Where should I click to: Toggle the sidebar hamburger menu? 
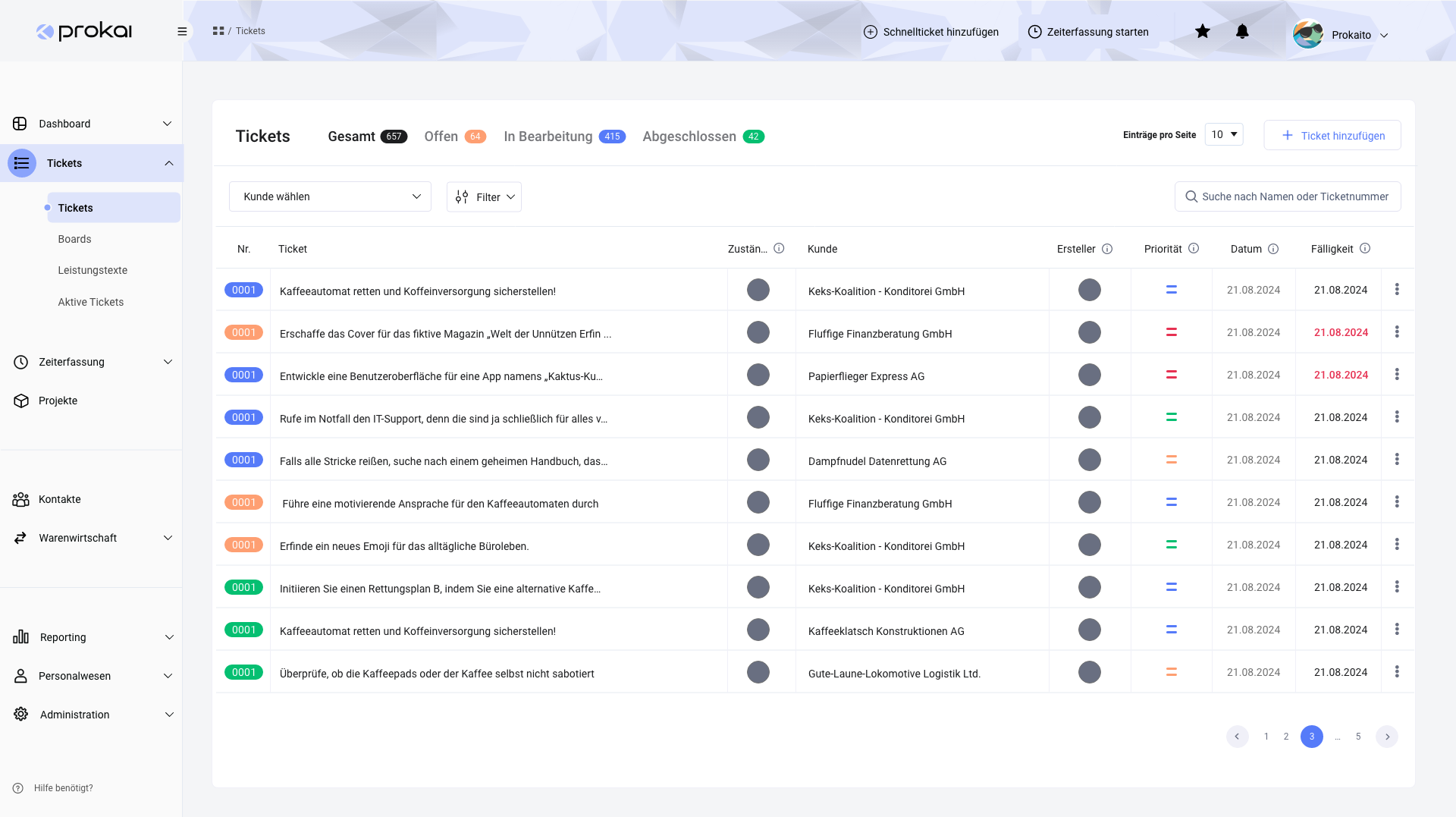point(182,31)
